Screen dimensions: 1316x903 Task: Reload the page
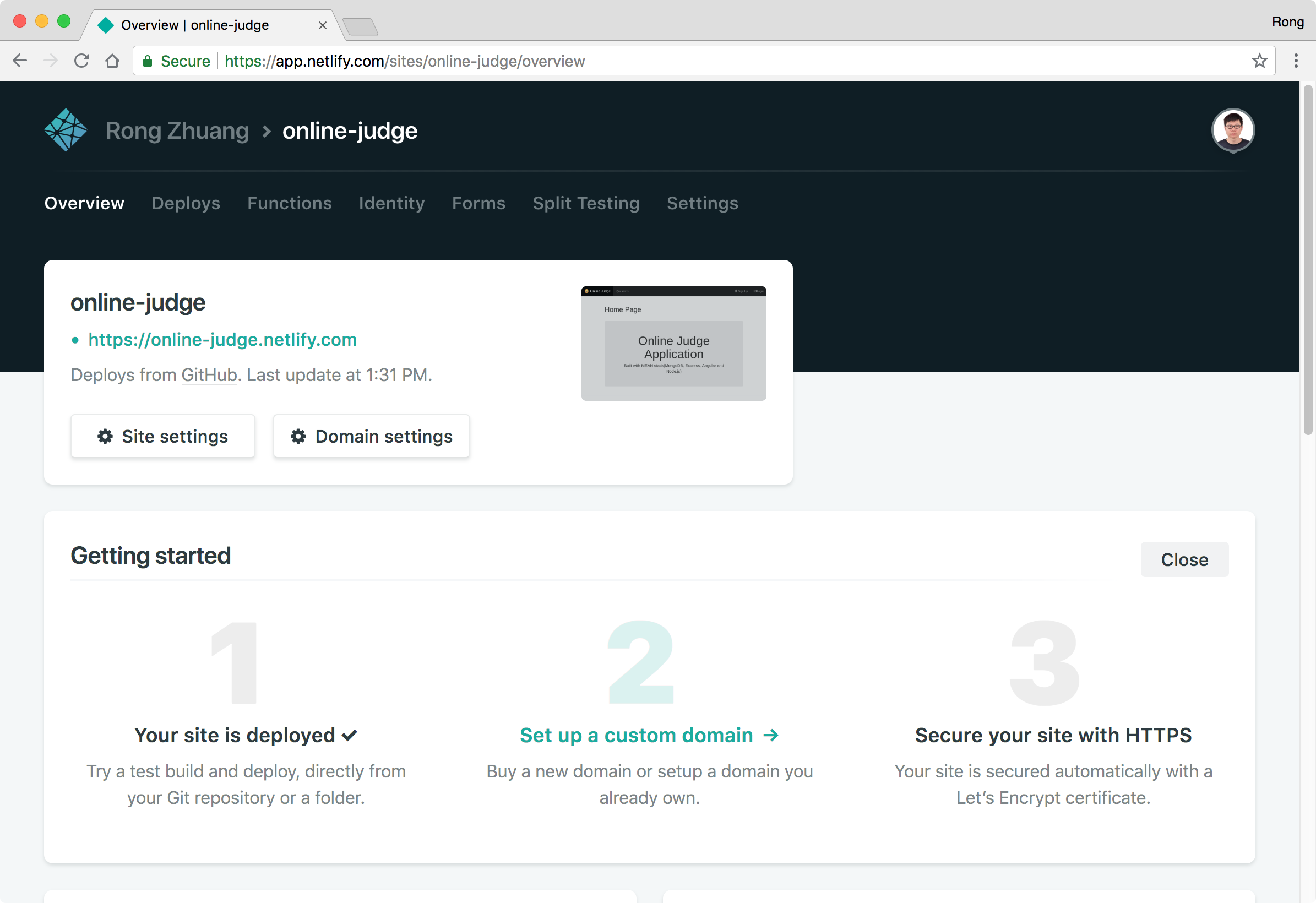(81, 61)
